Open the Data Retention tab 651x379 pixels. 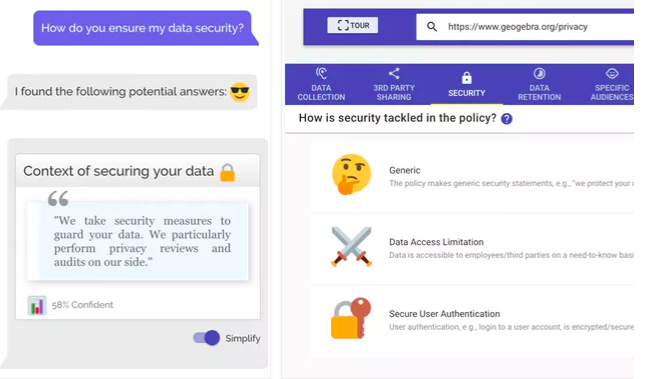[539, 84]
